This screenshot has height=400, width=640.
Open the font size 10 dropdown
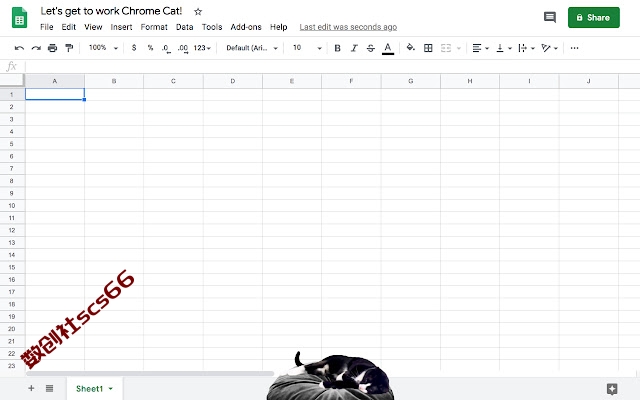307,48
